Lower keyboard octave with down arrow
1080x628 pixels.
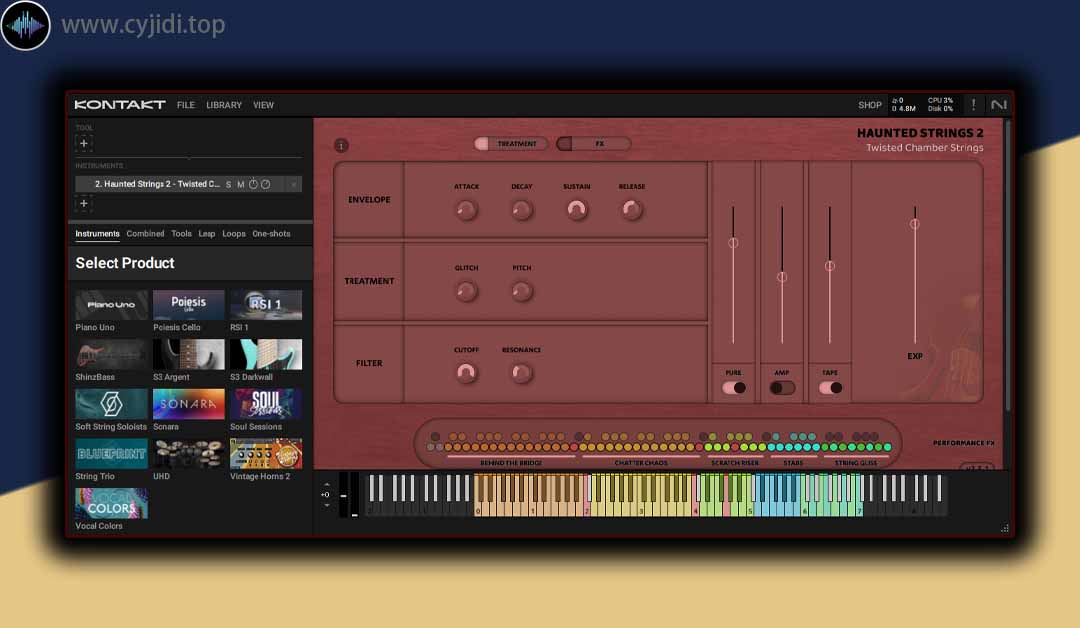pos(326,505)
